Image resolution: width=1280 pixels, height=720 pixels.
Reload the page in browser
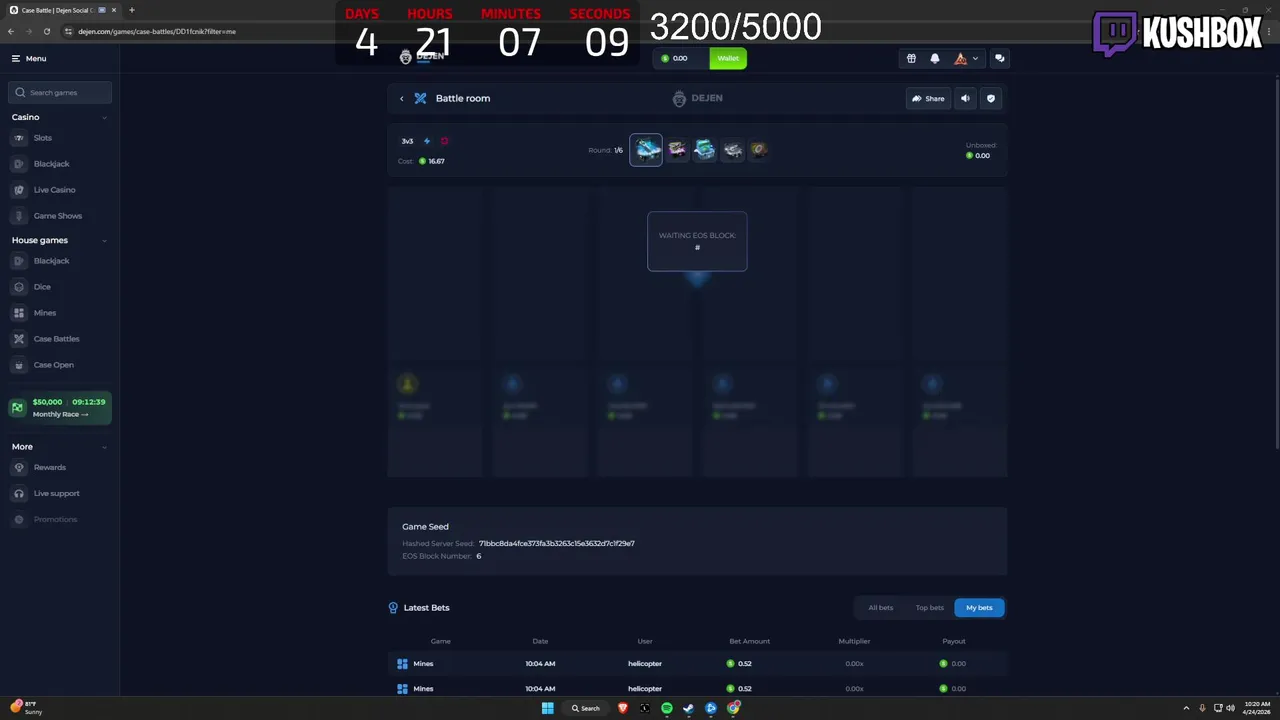[x=46, y=31]
